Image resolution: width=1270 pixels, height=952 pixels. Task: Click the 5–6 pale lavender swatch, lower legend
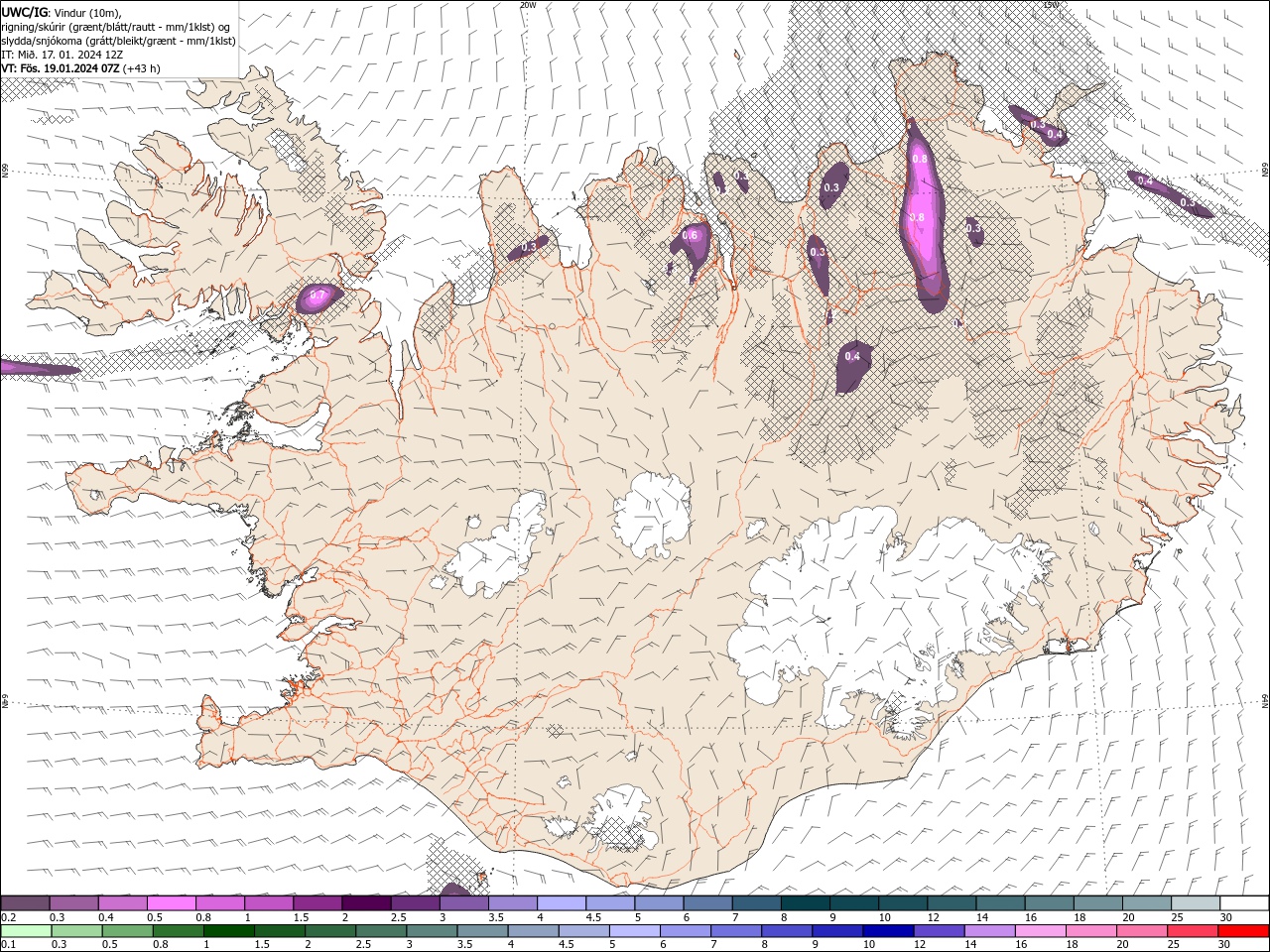635,931
